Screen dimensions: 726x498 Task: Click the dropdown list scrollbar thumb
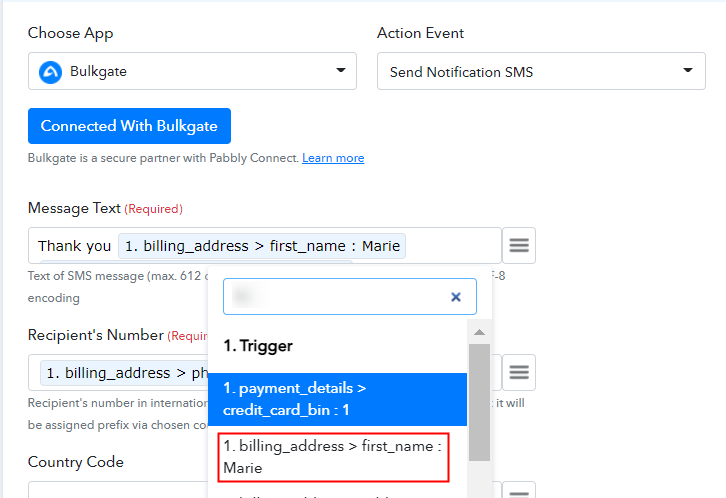pos(479,402)
